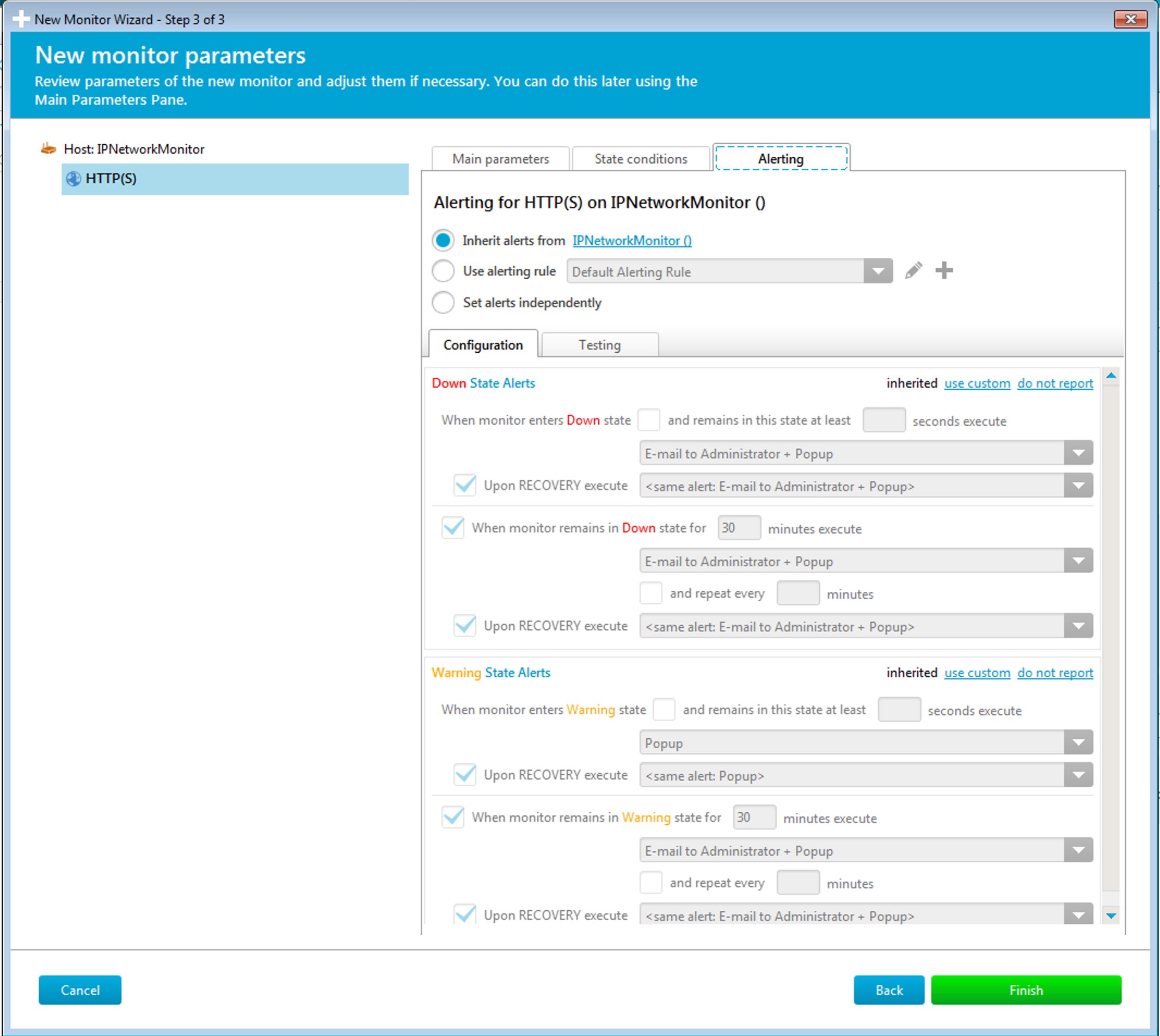
Task: Click 'Down State Alerts' section heading
Action: pyautogui.click(x=483, y=383)
